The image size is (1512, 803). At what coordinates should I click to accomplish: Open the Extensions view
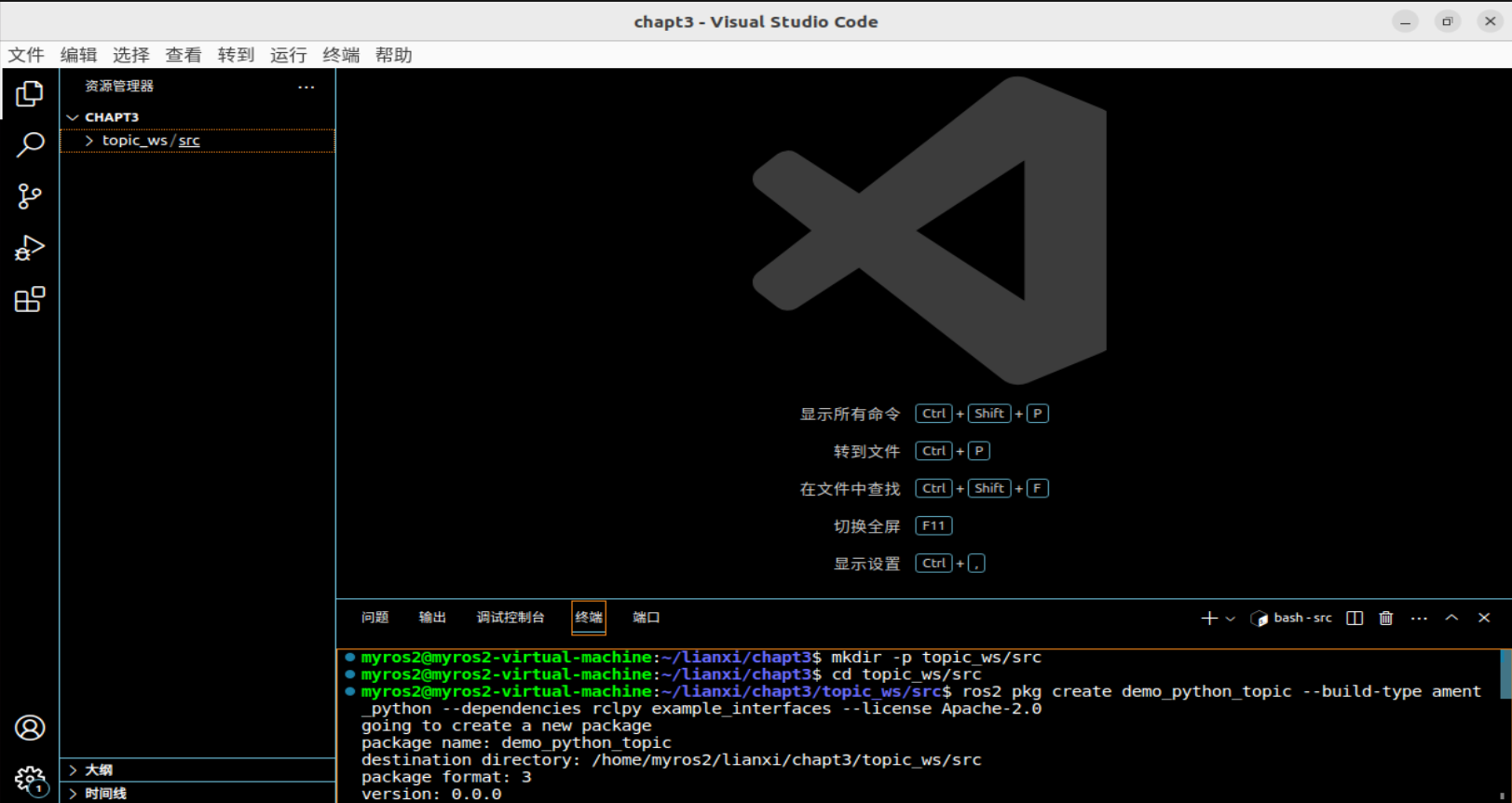pyautogui.click(x=30, y=299)
